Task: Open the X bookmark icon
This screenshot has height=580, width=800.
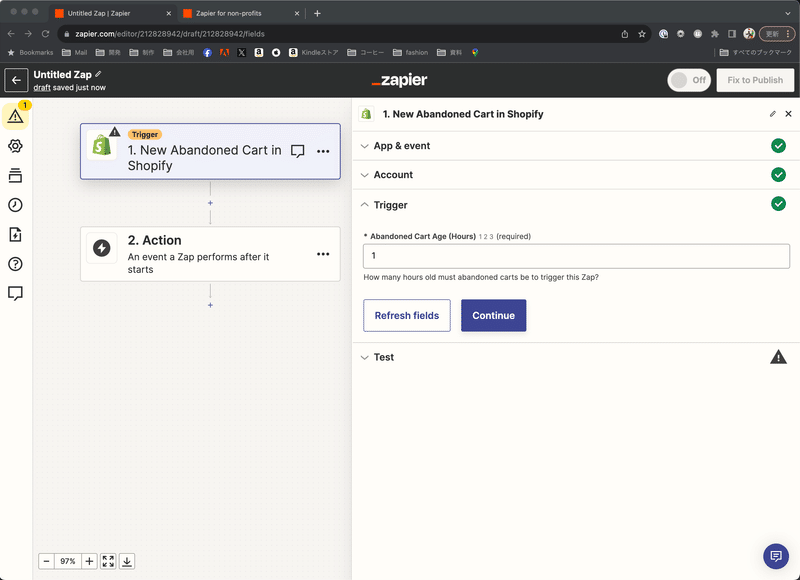Action: coord(242,53)
